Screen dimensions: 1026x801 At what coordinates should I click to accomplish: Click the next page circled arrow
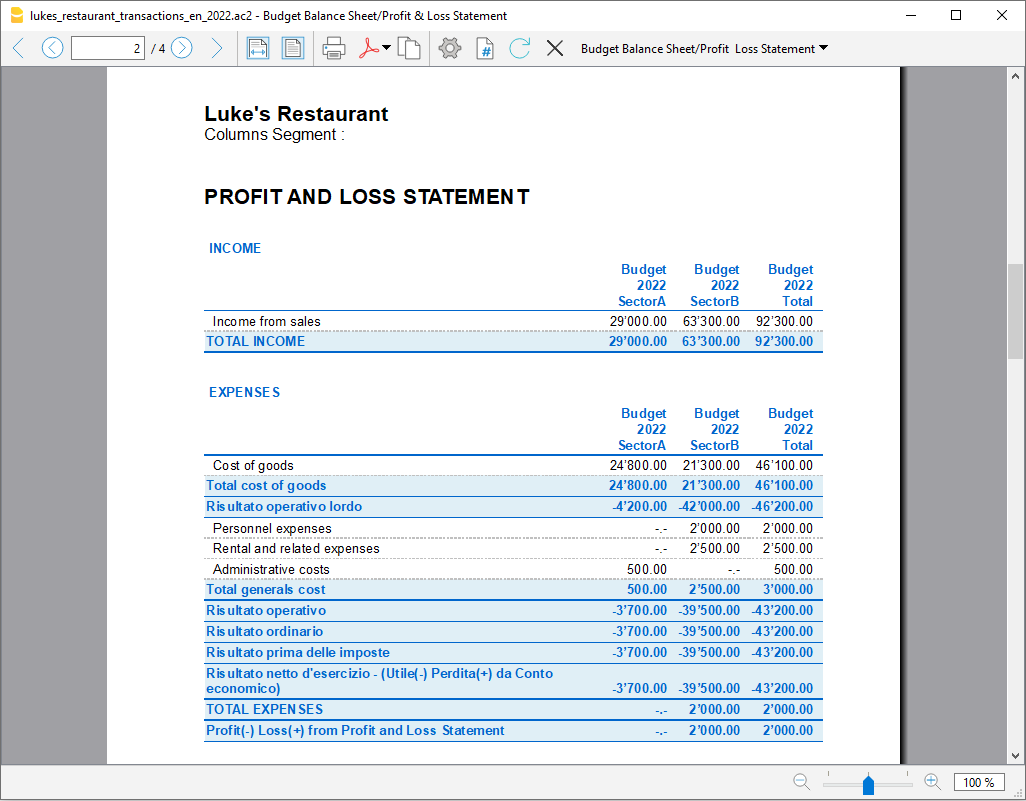(x=182, y=48)
